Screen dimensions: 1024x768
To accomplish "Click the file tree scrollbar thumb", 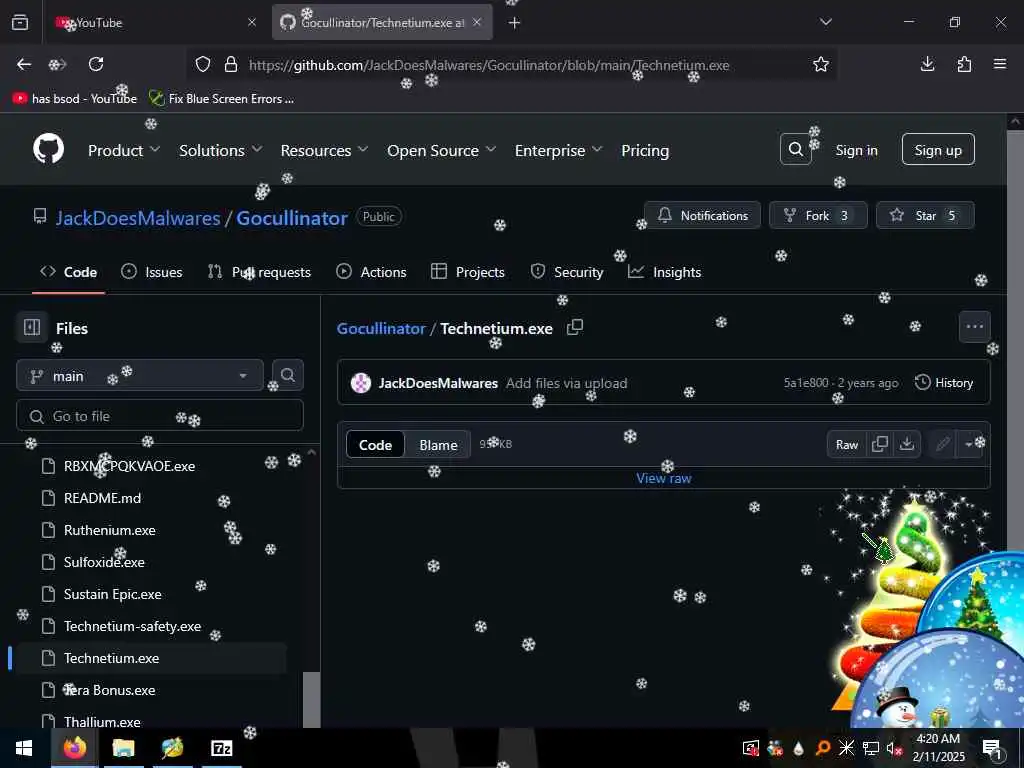I will click(x=312, y=699).
